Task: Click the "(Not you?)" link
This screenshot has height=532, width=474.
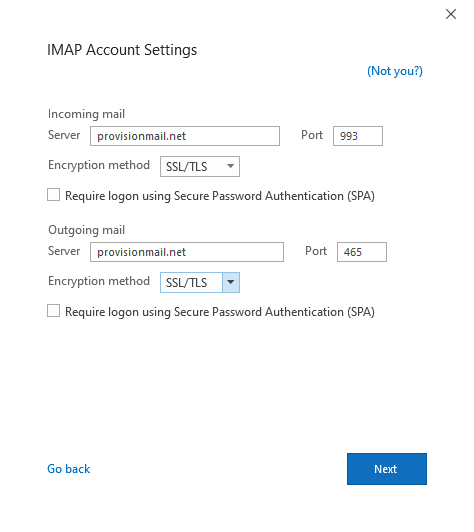Action: (x=395, y=71)
